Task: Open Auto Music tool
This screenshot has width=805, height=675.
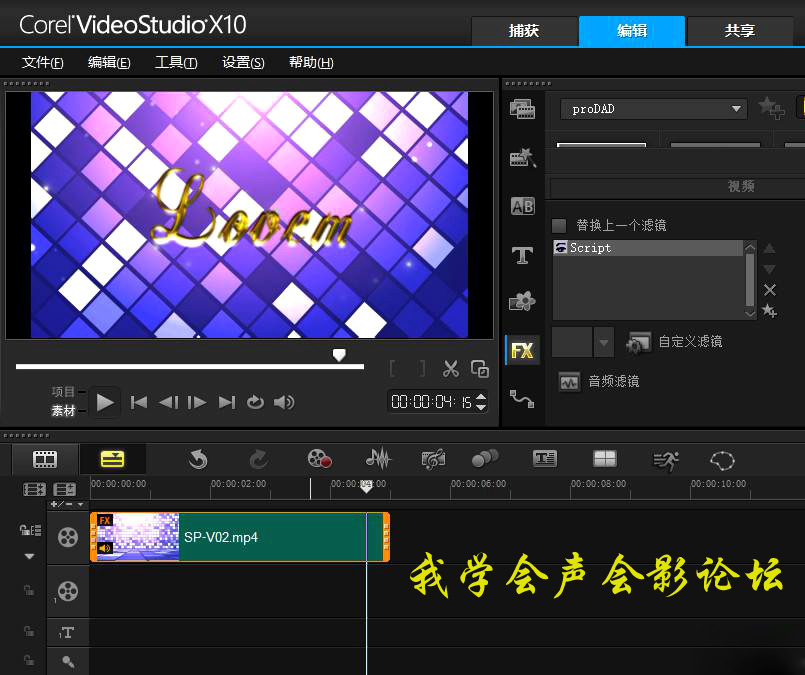Action: point(433,459)
